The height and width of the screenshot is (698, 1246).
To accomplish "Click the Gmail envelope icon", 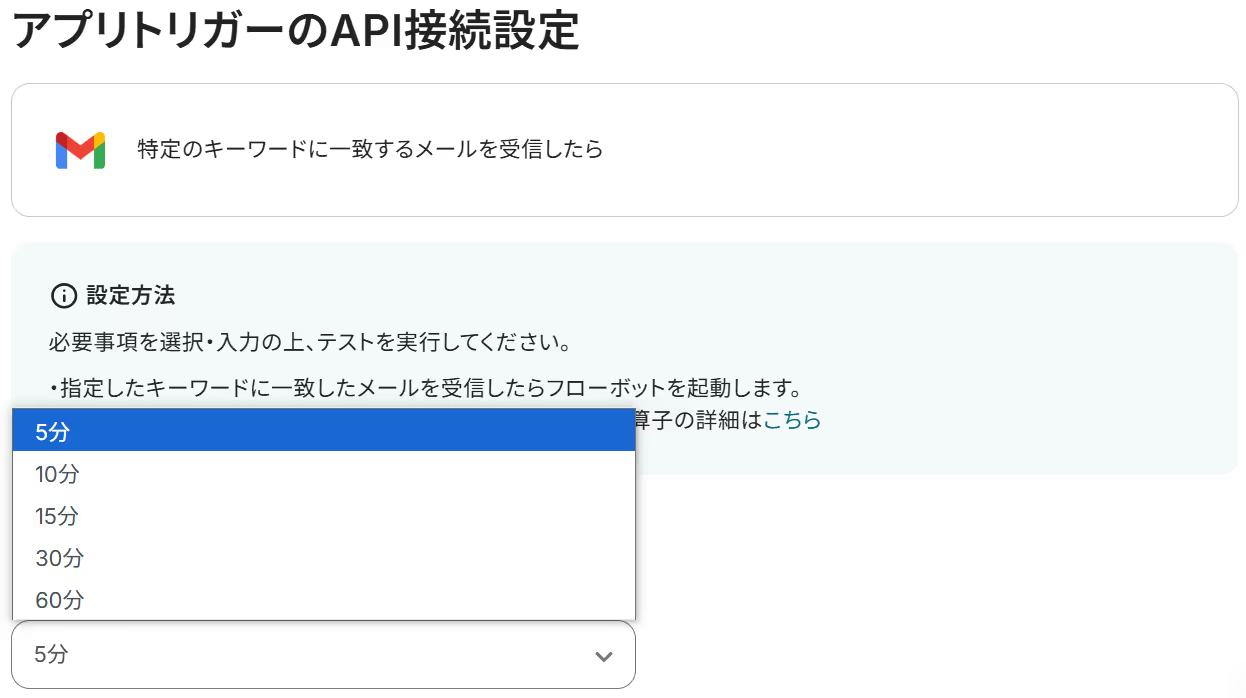I will 80,150.
